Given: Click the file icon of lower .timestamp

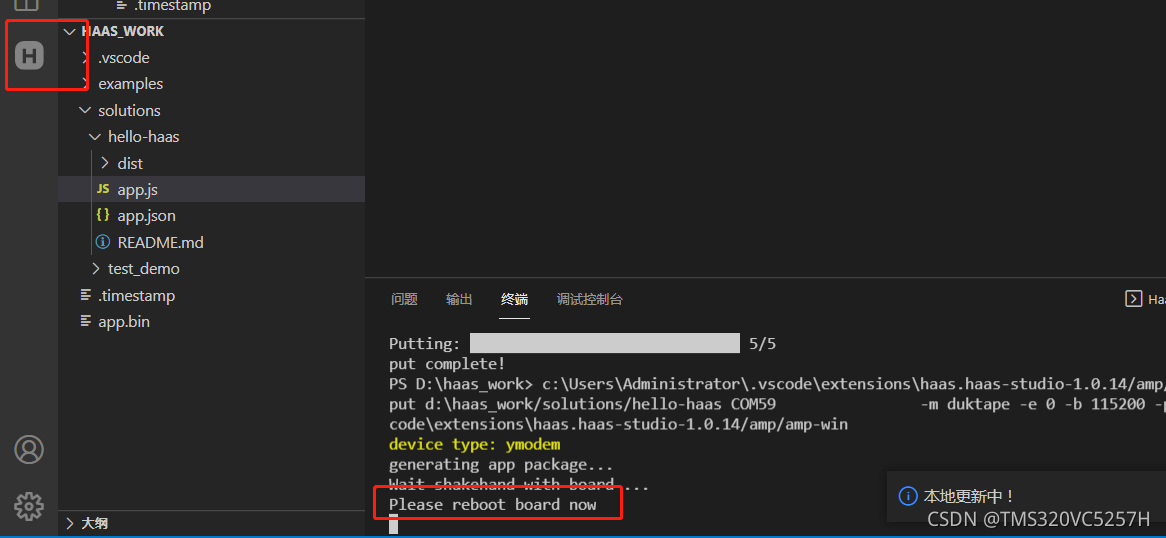Looking at the screenshot, I should 86,295.
